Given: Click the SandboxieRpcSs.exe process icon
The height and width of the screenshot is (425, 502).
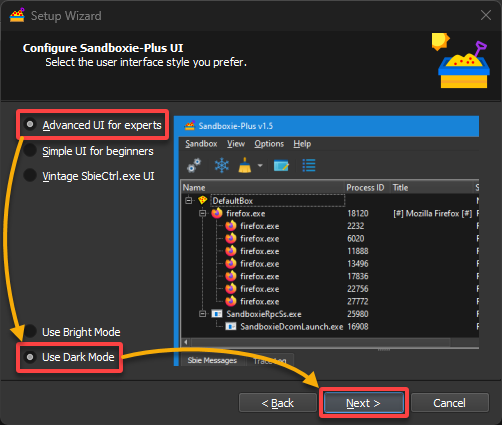Looking at the screenshot, I should pyautogui.click(x=217, y=314).
